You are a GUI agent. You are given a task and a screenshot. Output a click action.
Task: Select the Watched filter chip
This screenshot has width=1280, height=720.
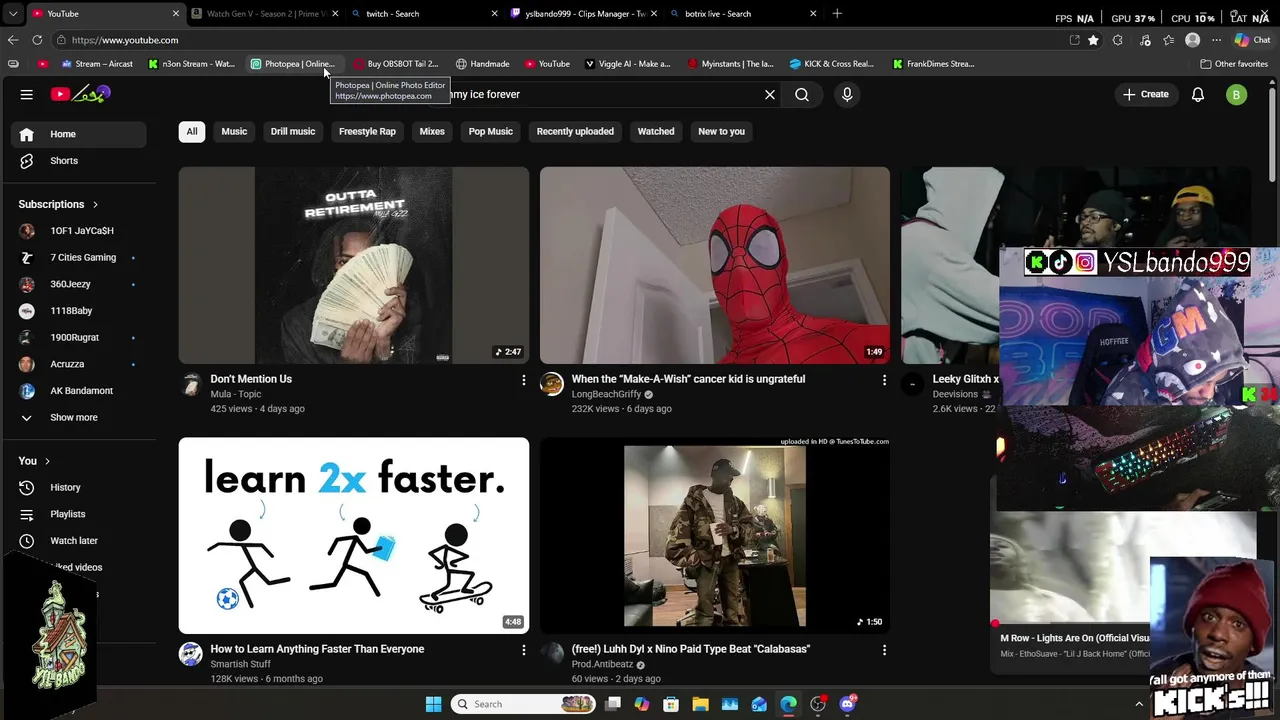pyautogui.click(x=656, y=131)
